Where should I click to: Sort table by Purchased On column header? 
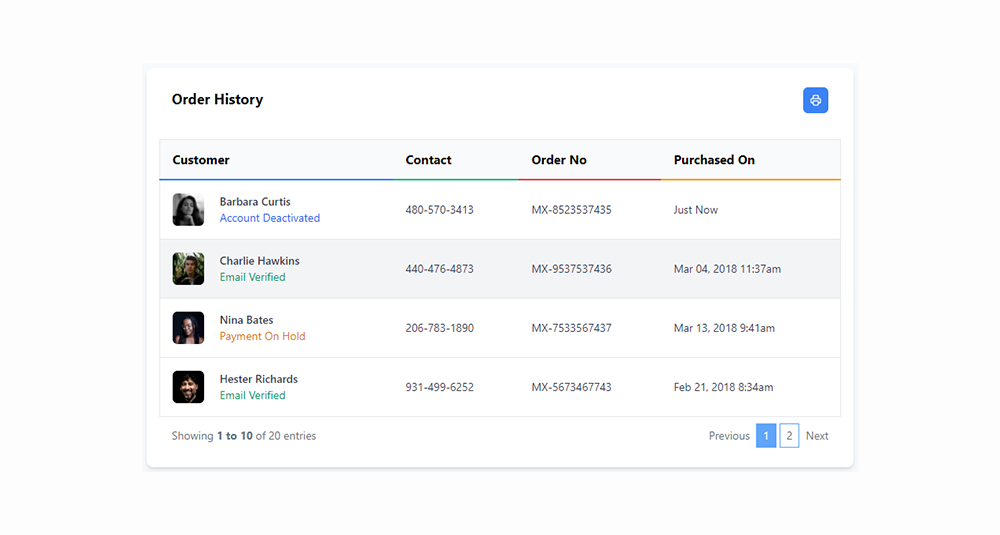[714, 160]
